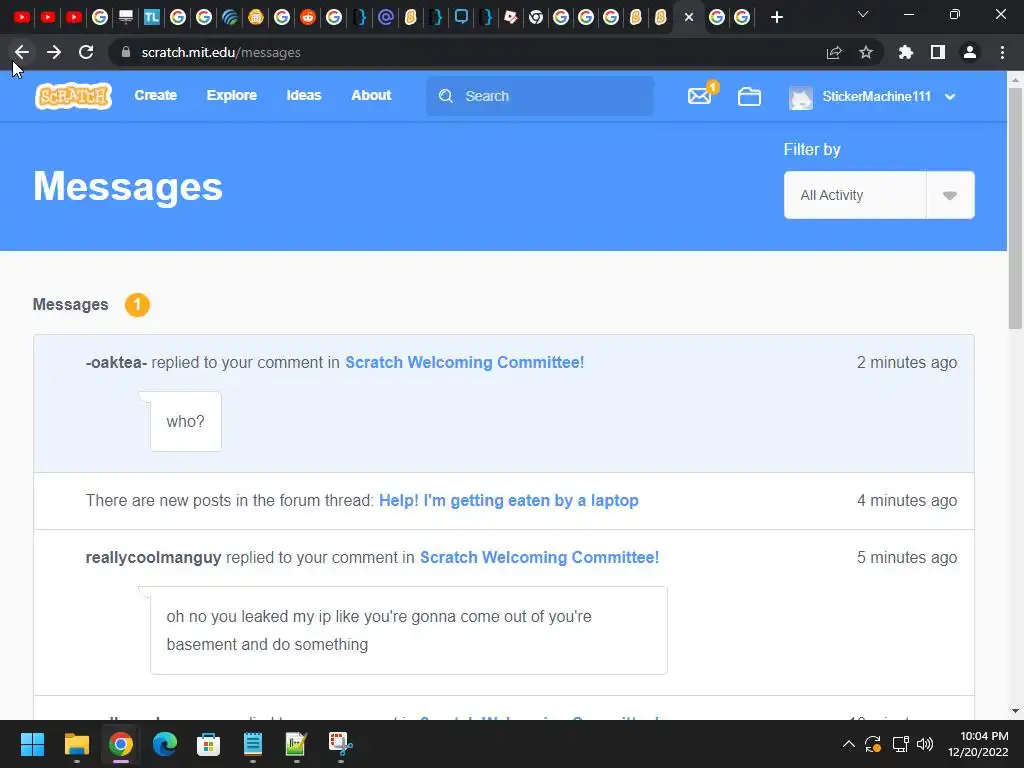Go forward with the browser forward arrow
The height and width of the screenshot is (768, 1024).
pos(54,52)
